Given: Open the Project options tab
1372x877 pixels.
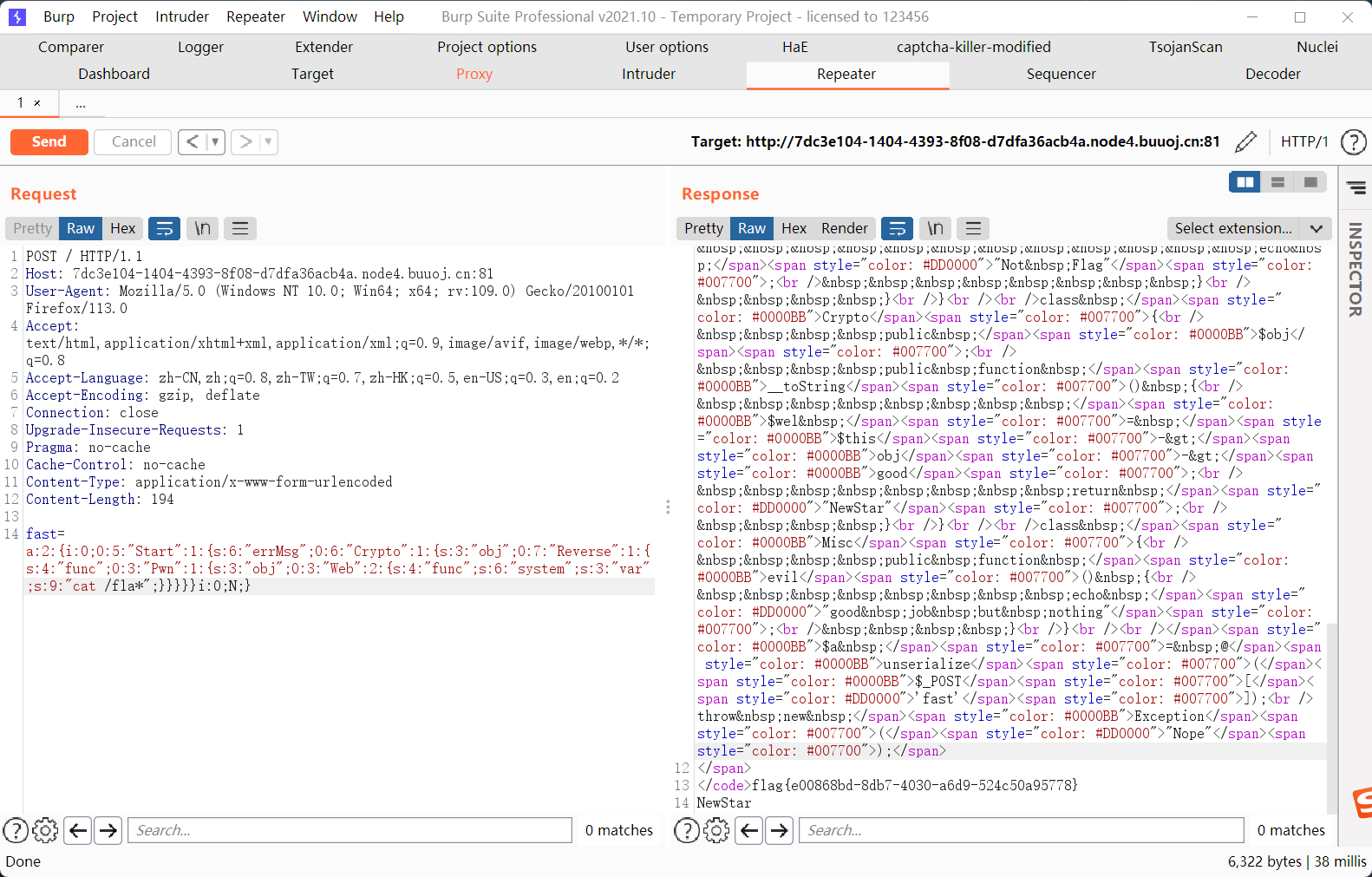Looking at the screenshot, I should tap(487, 47).
